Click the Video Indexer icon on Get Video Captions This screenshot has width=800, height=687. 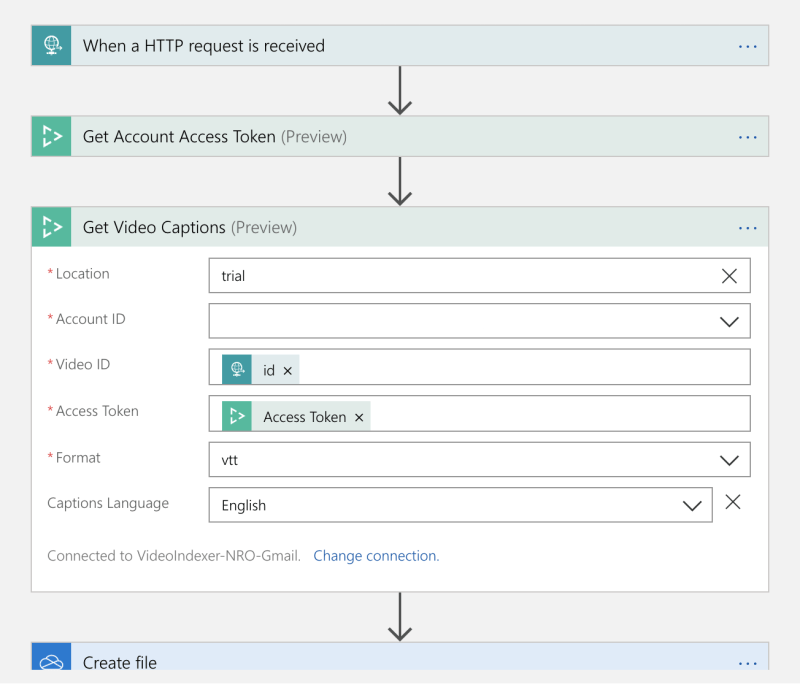[51, 227]
